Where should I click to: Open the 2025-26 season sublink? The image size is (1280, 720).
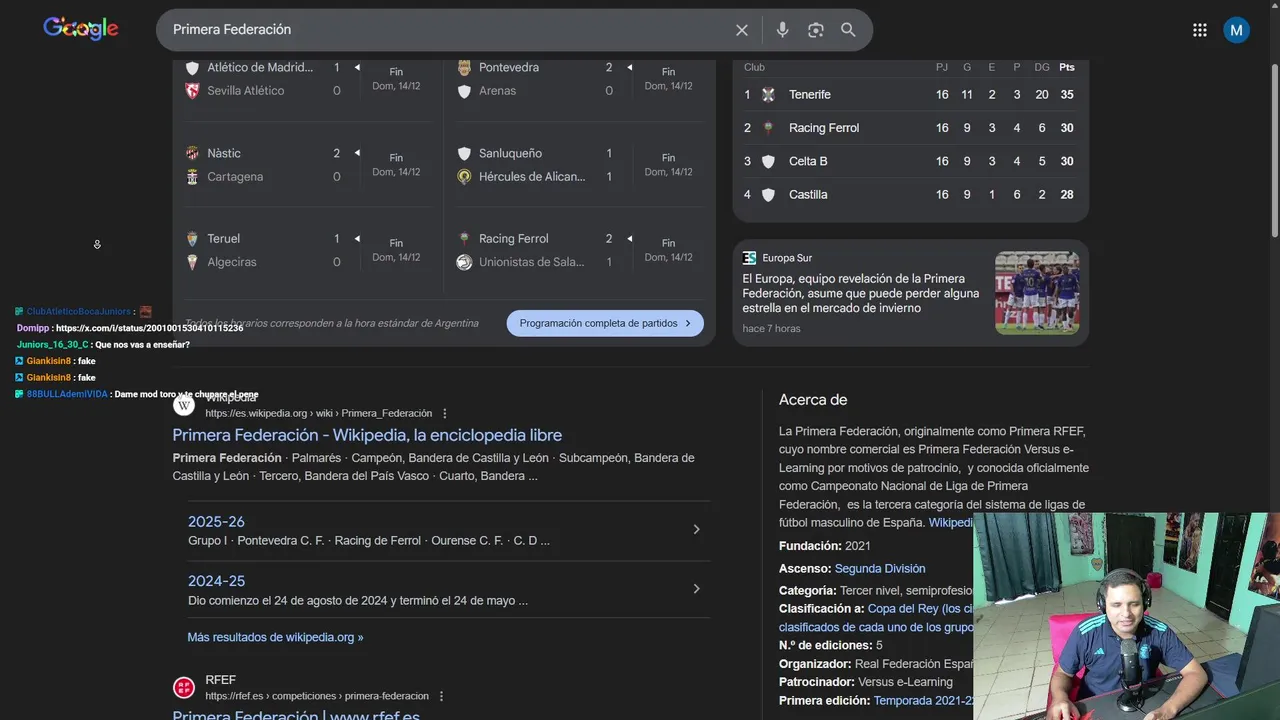click(x=216, y=522)
